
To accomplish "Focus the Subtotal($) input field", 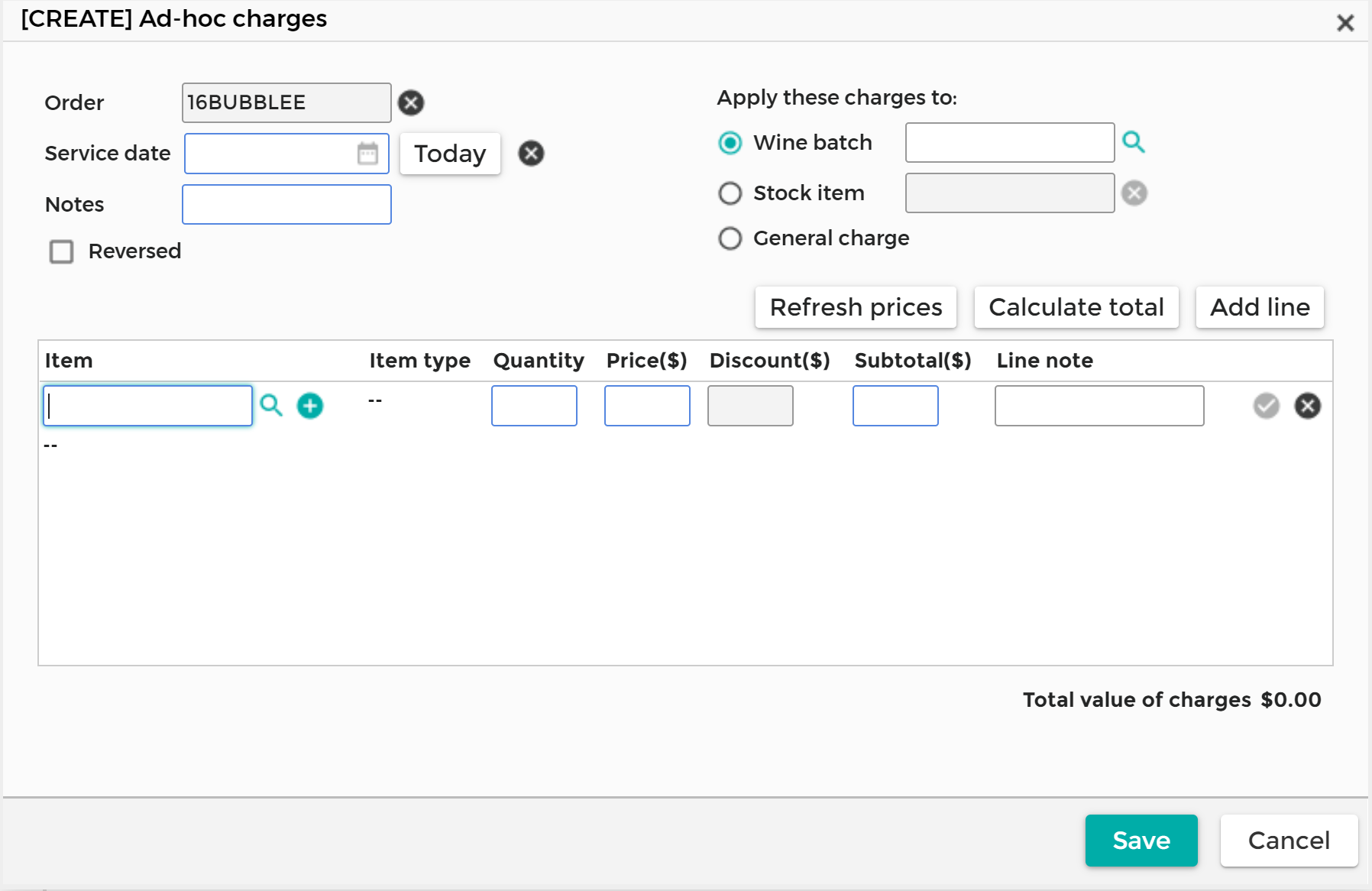I will (x=895, y=406).
